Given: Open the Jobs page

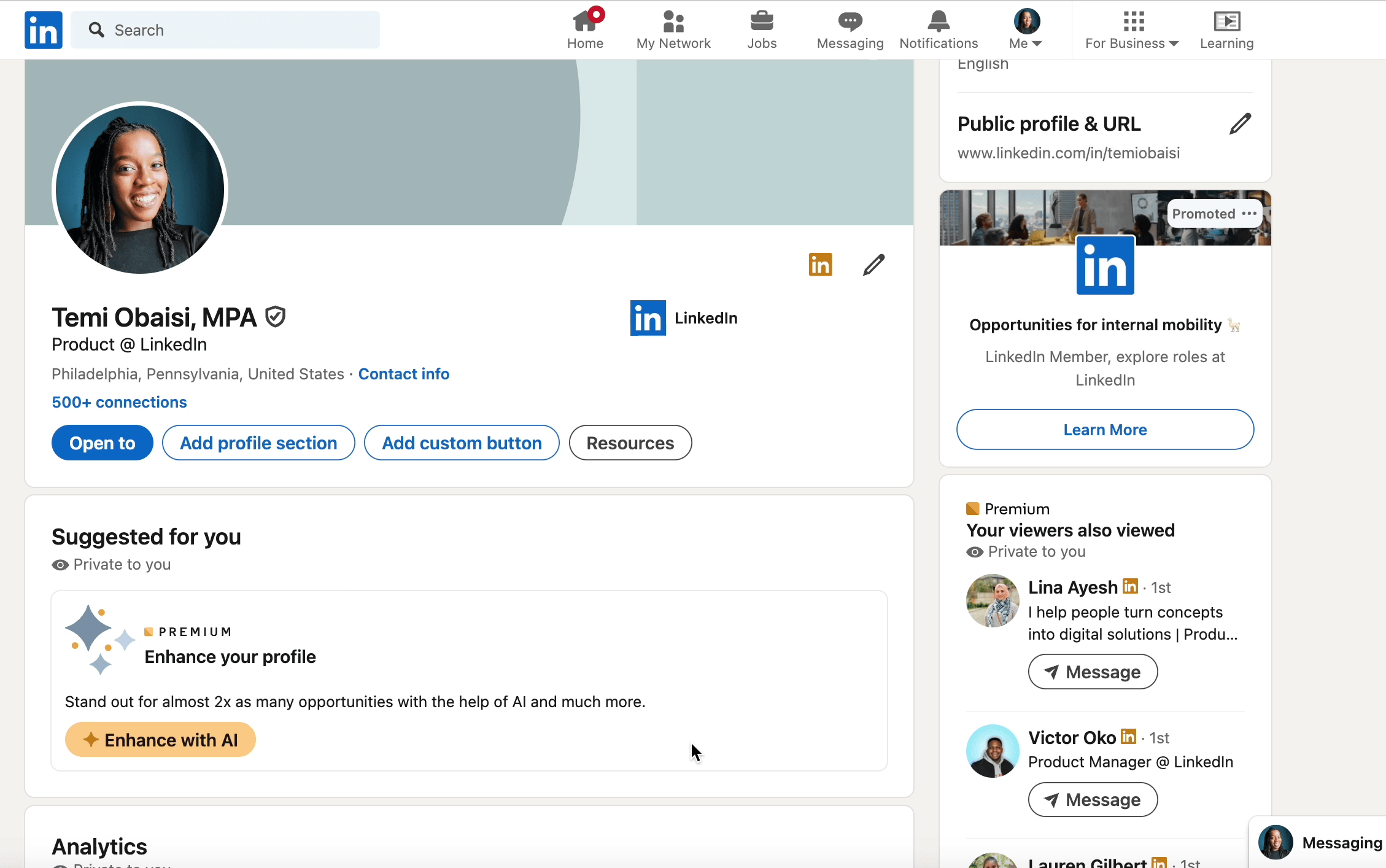Looking at the screenshot, I should [x=762, y=29].
